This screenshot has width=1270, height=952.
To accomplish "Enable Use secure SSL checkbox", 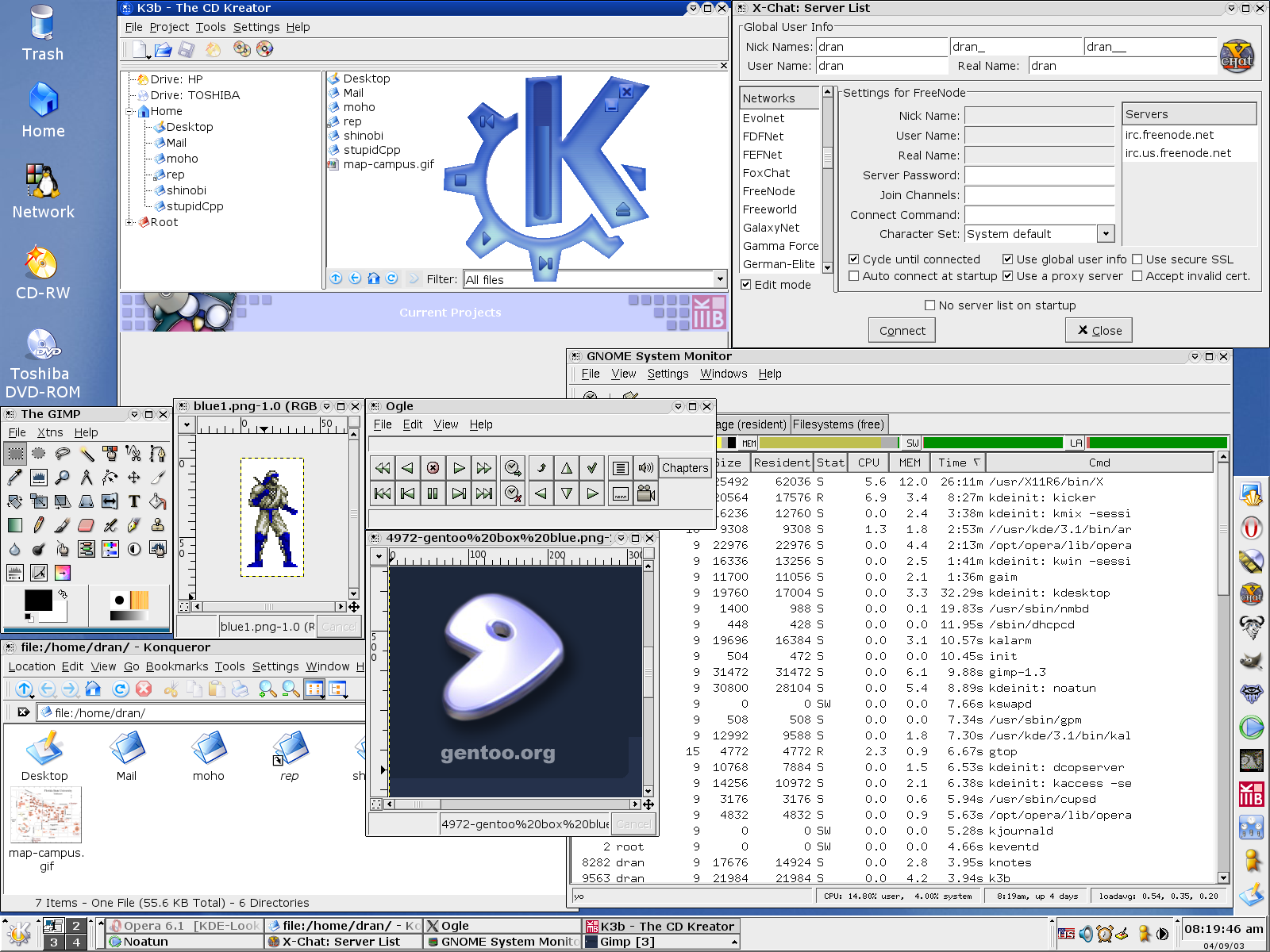I will (x=1137, y=259).
